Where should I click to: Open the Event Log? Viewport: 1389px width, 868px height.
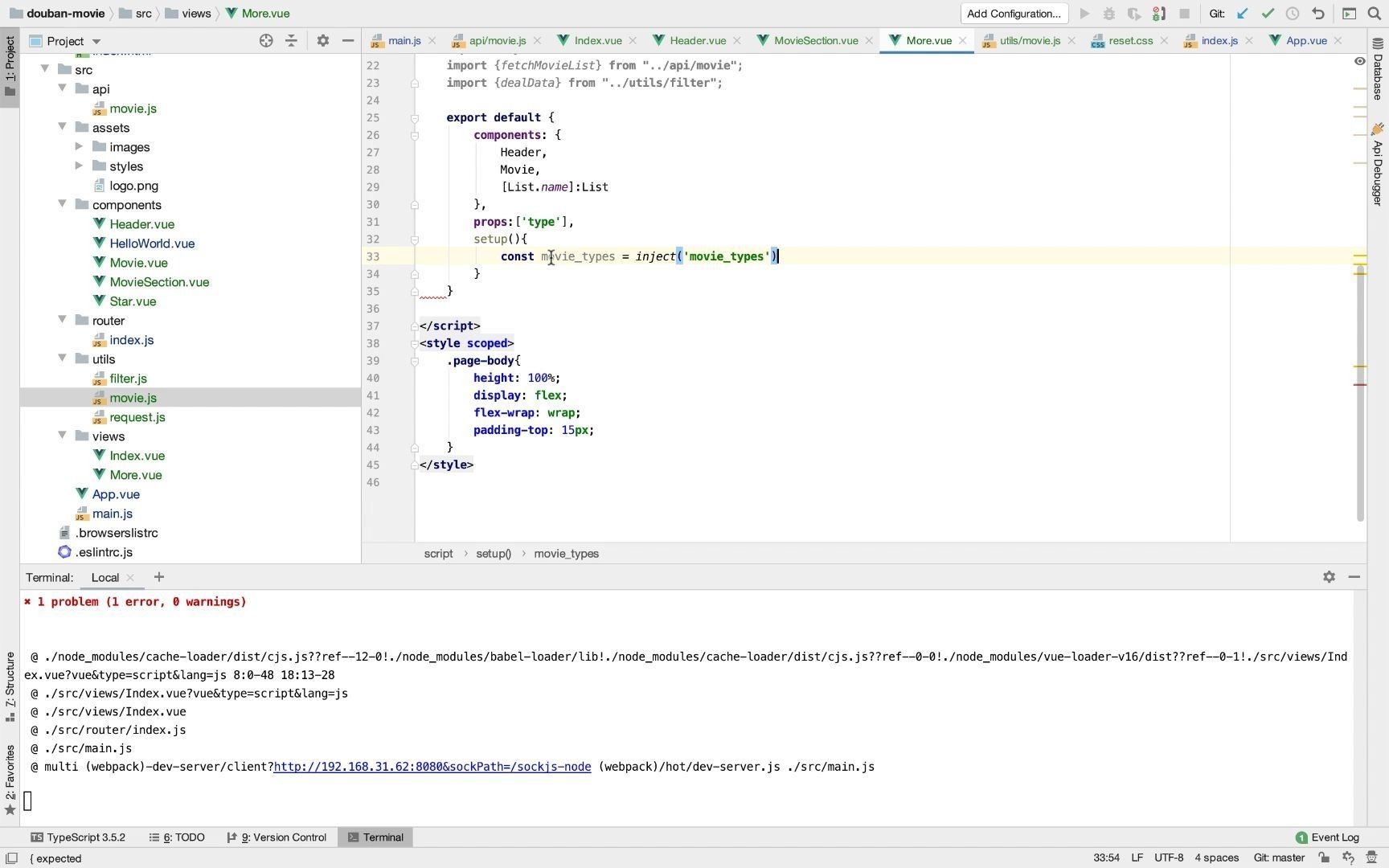tap(1327, 837)
